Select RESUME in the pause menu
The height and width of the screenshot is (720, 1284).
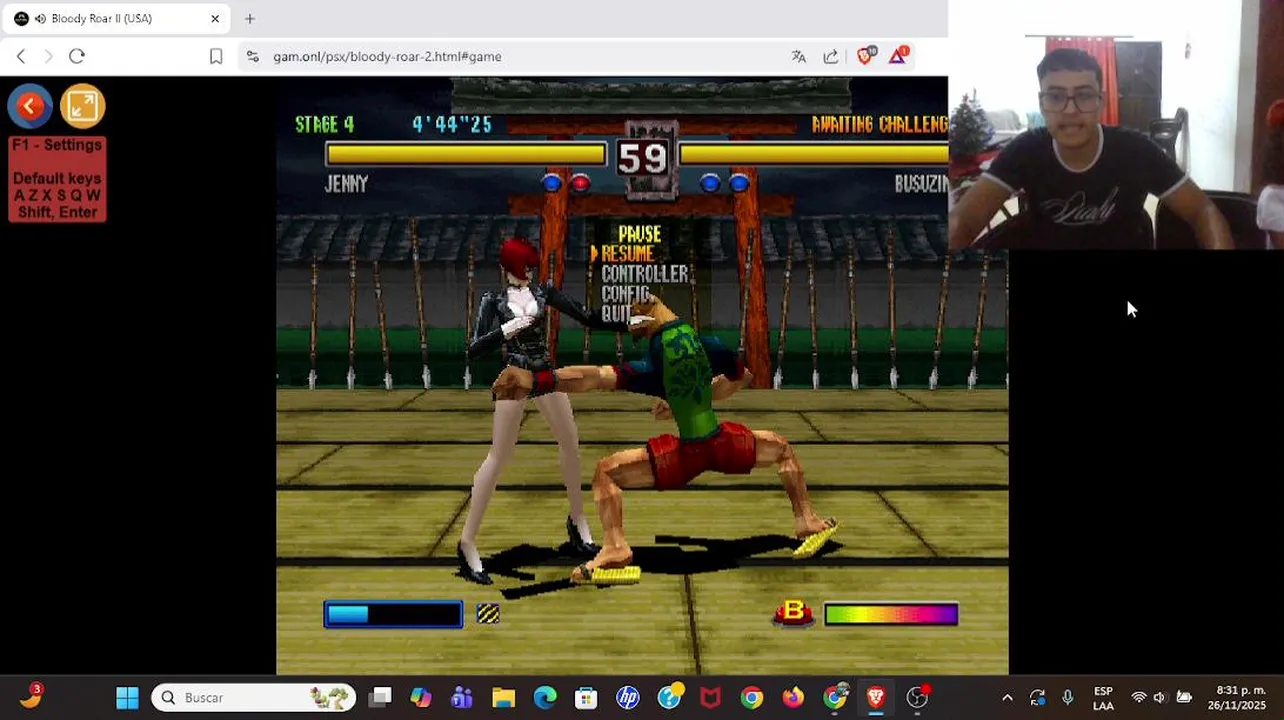627,254
